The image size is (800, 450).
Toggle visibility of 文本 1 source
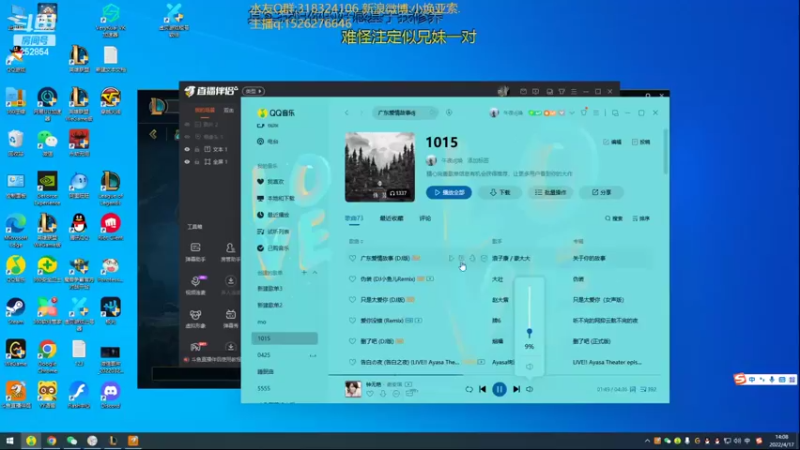(x=187, y=149)
